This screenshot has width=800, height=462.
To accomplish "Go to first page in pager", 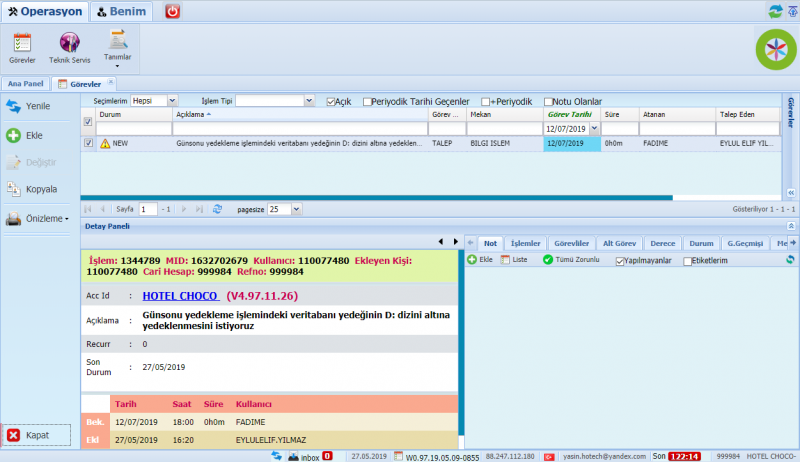I will coord(88,209).
